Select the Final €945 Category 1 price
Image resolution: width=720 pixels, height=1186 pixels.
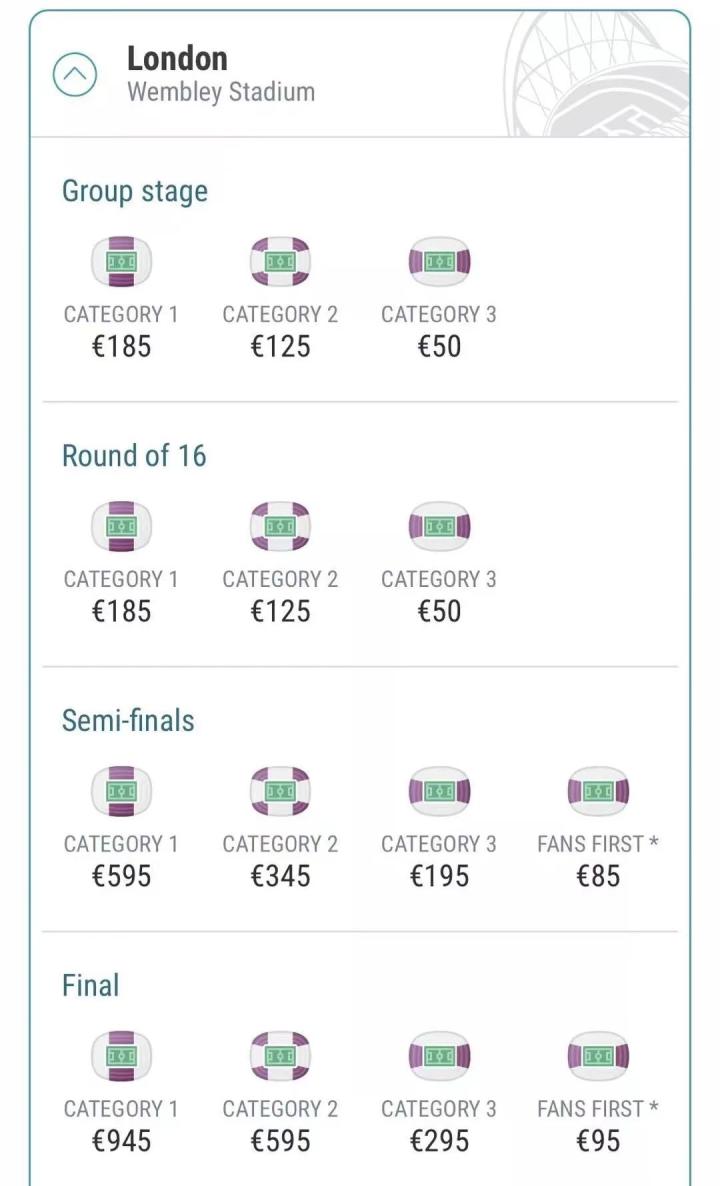click(121, 1141)
